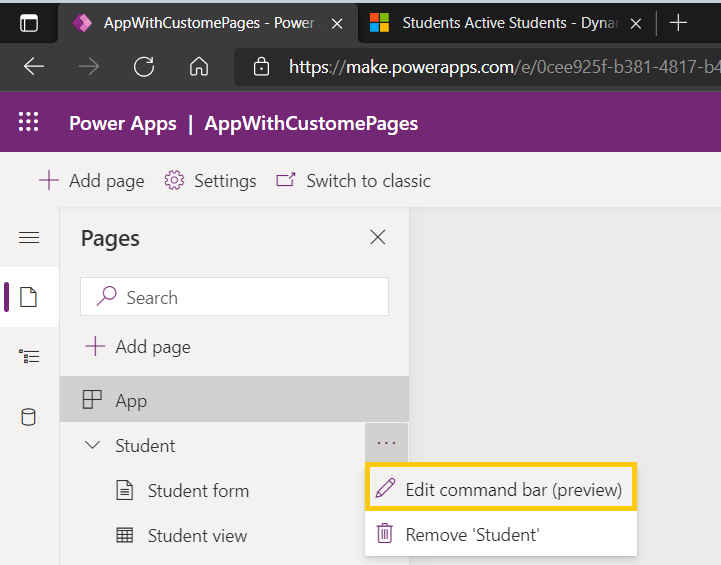The width and height of the screenshot is (721, 565).
Task: Click Switch to classic
Action: (354, 181)
